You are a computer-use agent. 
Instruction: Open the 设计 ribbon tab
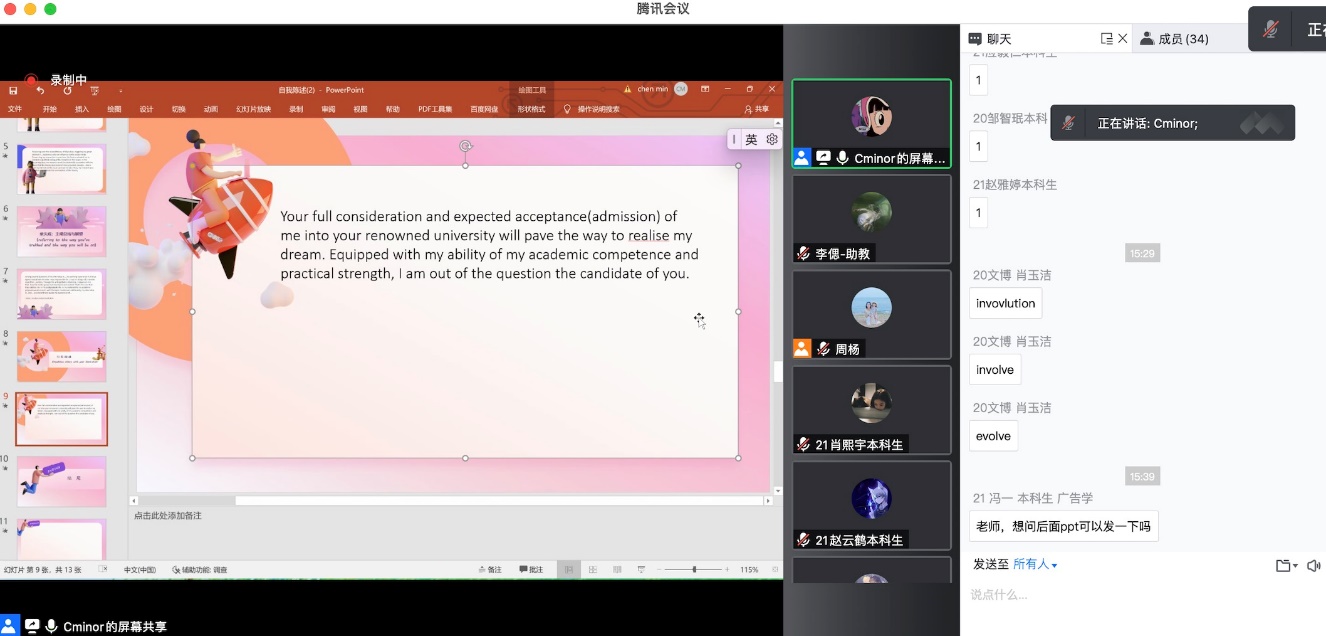(x=146, y=109)
